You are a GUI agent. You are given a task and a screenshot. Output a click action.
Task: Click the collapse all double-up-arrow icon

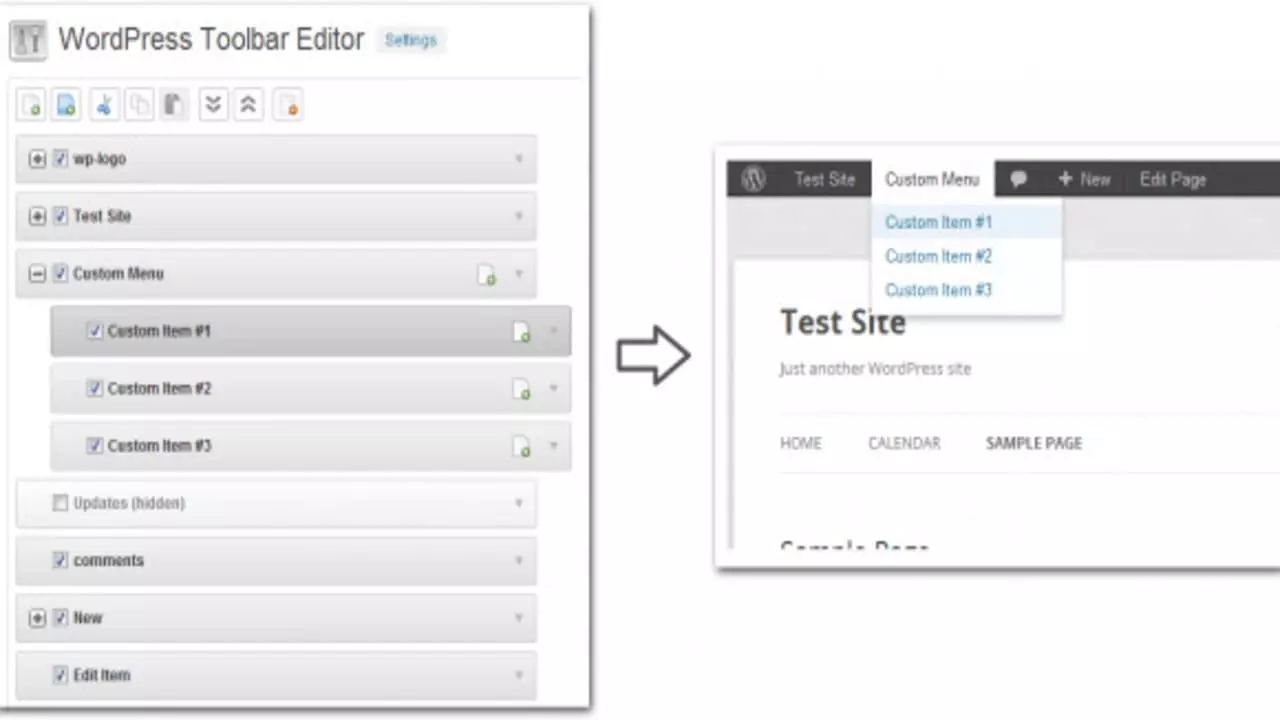click(249, 105)
